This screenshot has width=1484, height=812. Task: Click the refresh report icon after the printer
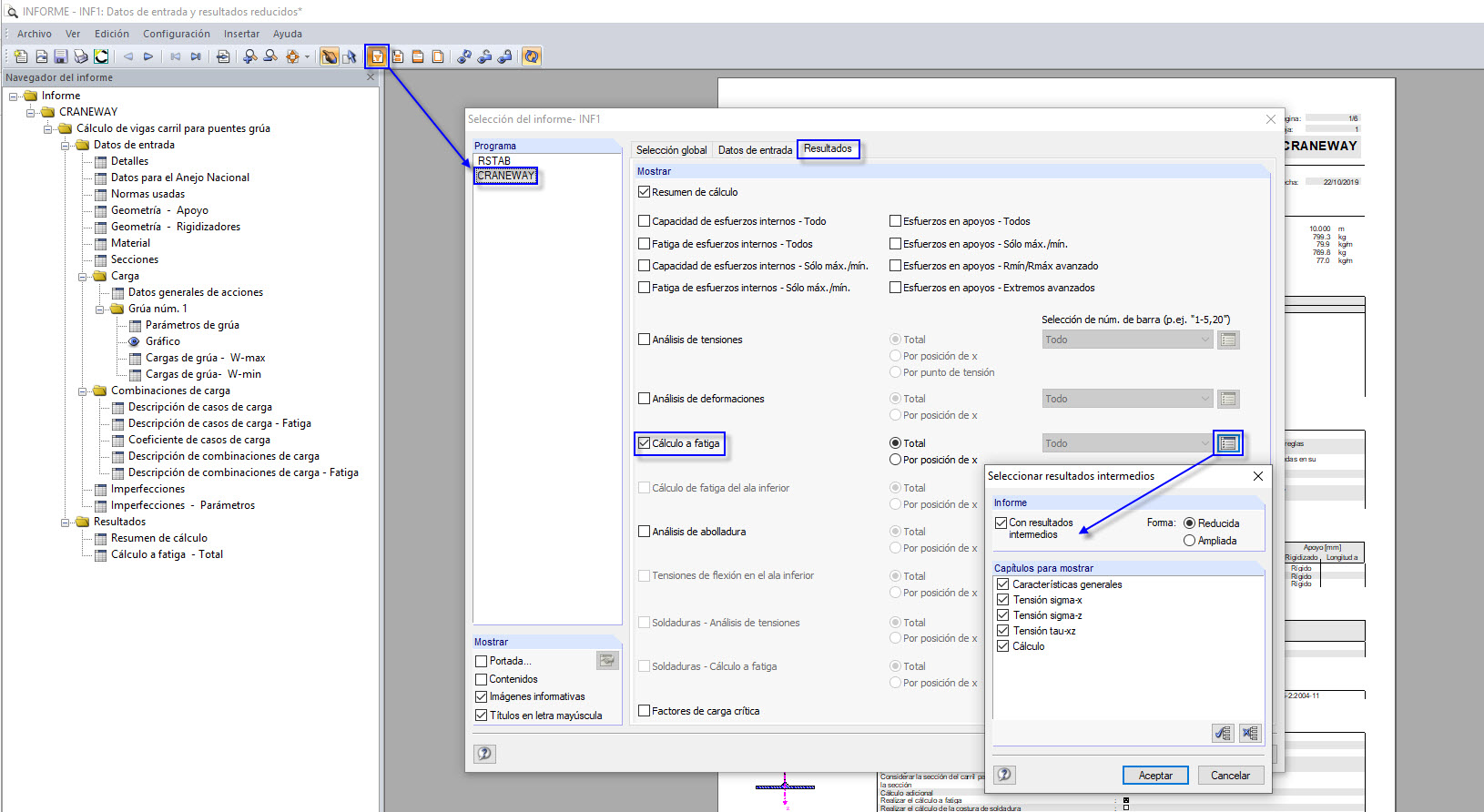(101, 56)
